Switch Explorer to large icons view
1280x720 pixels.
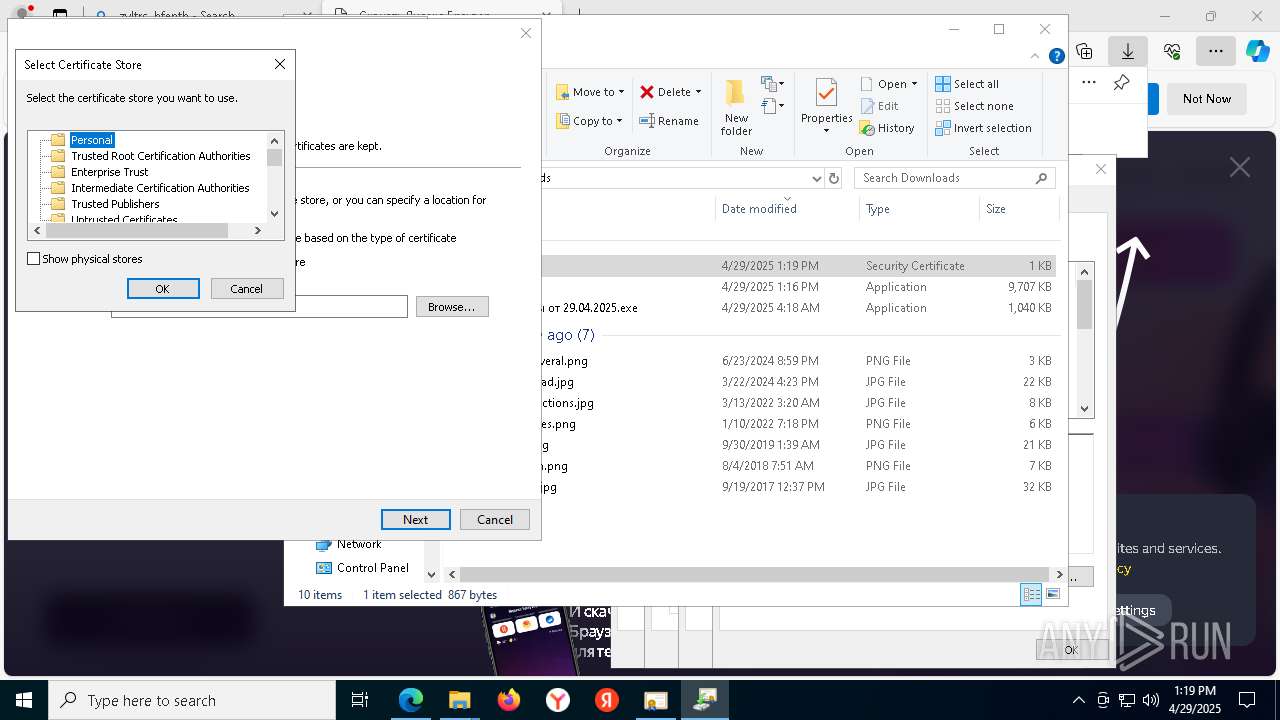1052,595
